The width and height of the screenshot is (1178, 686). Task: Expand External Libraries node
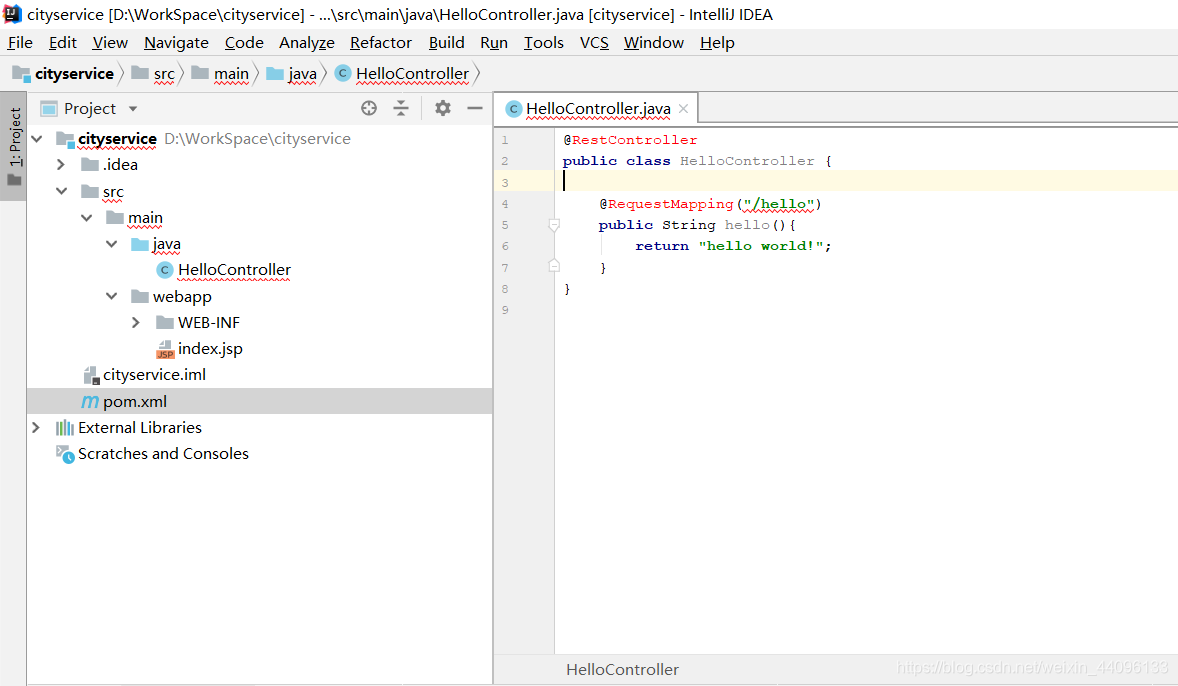36,428
